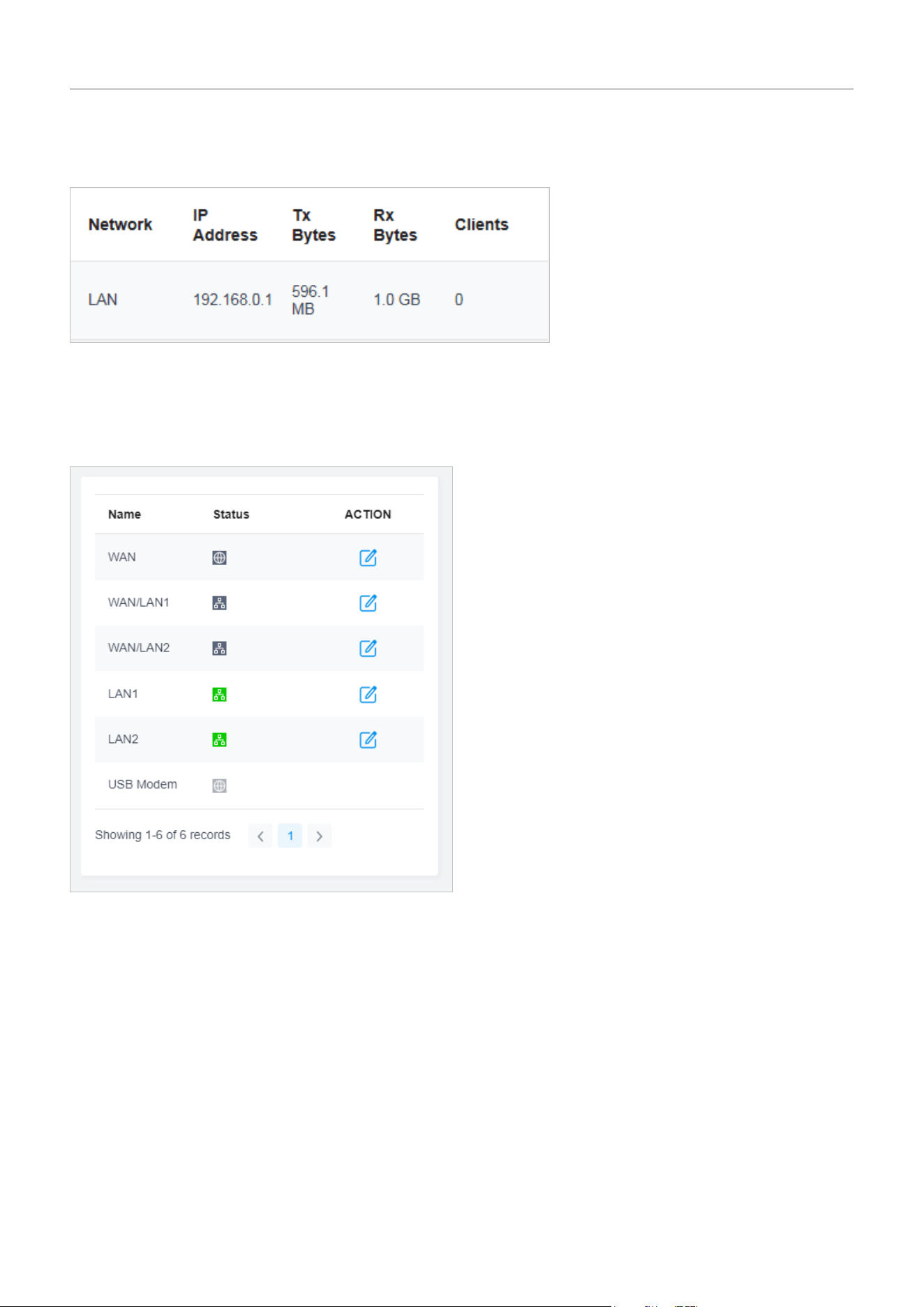Select the LAN2 row name
924x1307 pixels.
point(124,739)
